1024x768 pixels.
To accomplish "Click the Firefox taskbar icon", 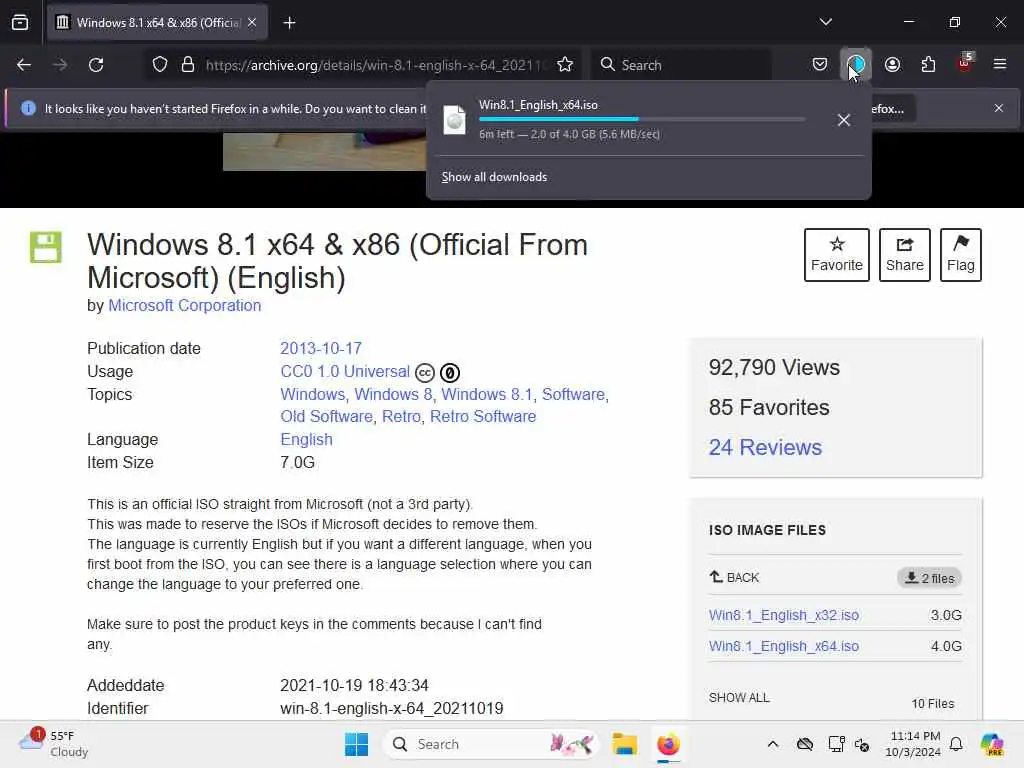I will tap(668, 744).
